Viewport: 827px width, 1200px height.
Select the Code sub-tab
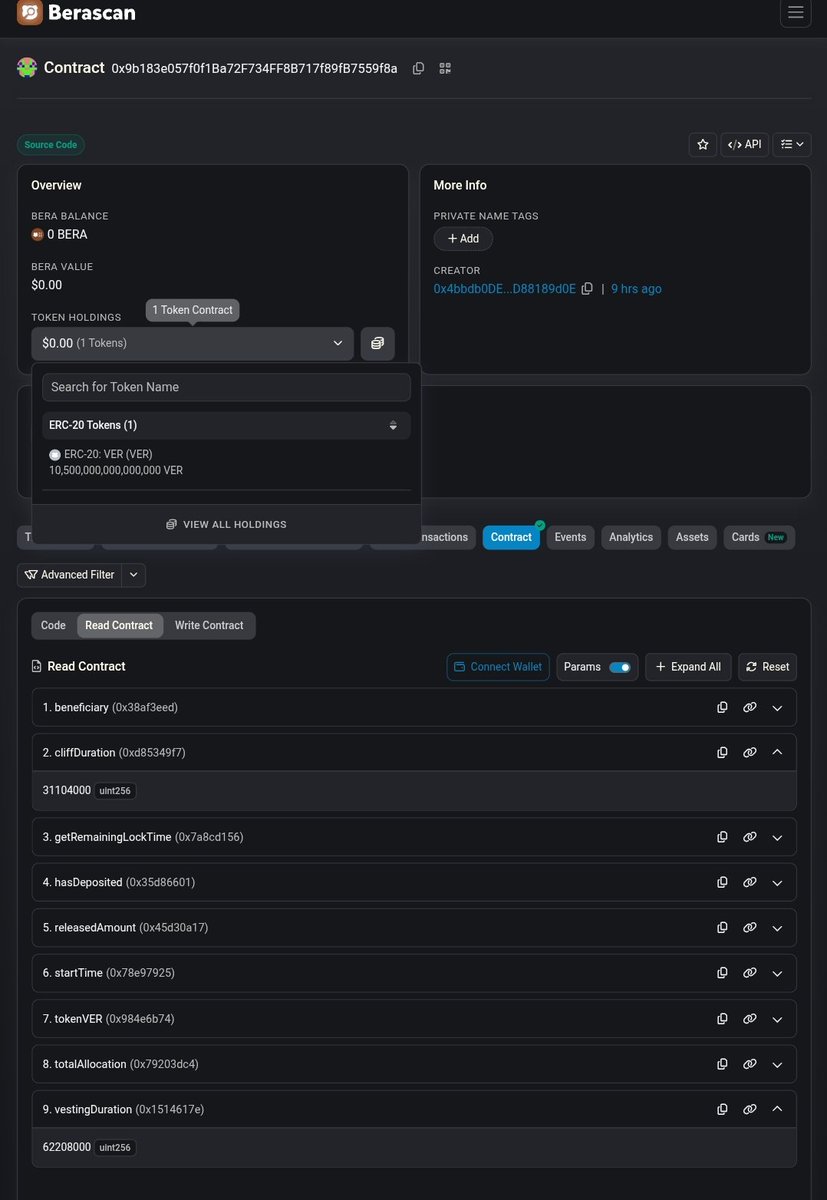53,625
